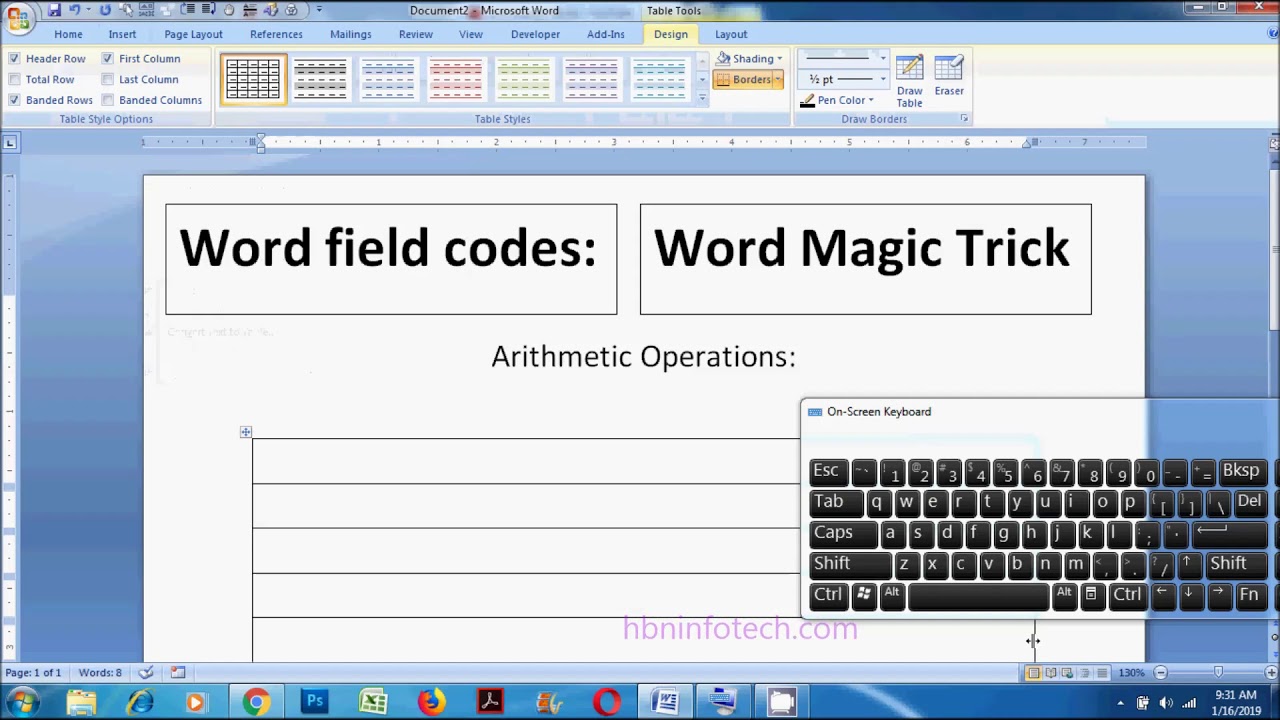Screen dimensions: 1280x720
Task: Uncheck the First Column checkbox
Action: pyautogui.click(x=107, y=59)
